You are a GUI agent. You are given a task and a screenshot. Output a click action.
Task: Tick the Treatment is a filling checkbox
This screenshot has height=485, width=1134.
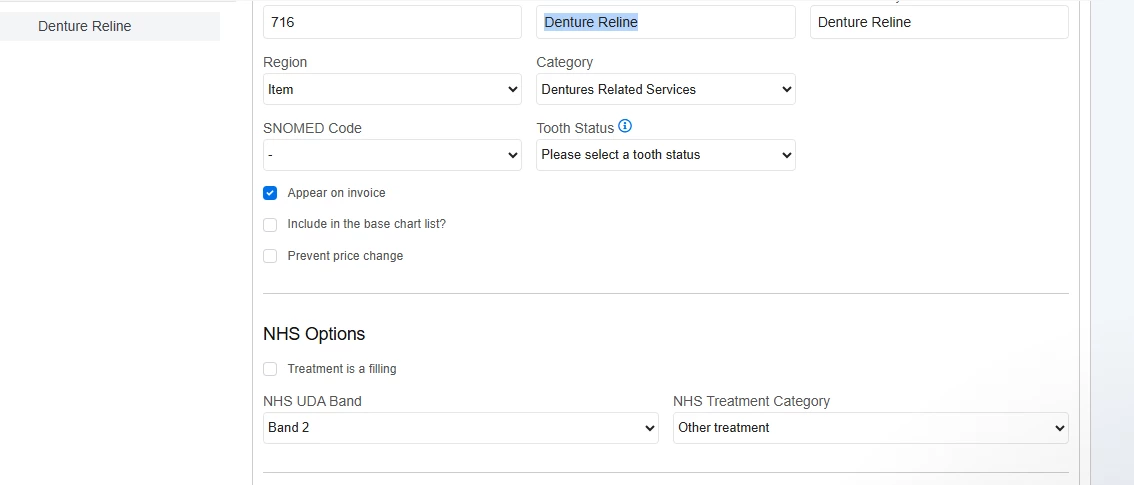point(270,369)
